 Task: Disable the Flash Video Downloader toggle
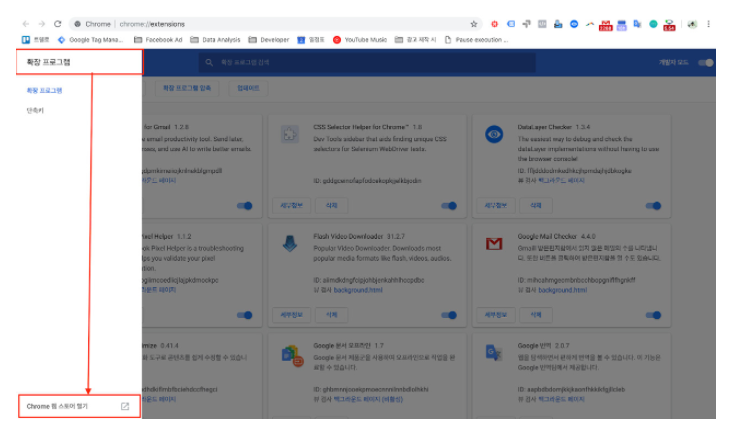(449, 315)
